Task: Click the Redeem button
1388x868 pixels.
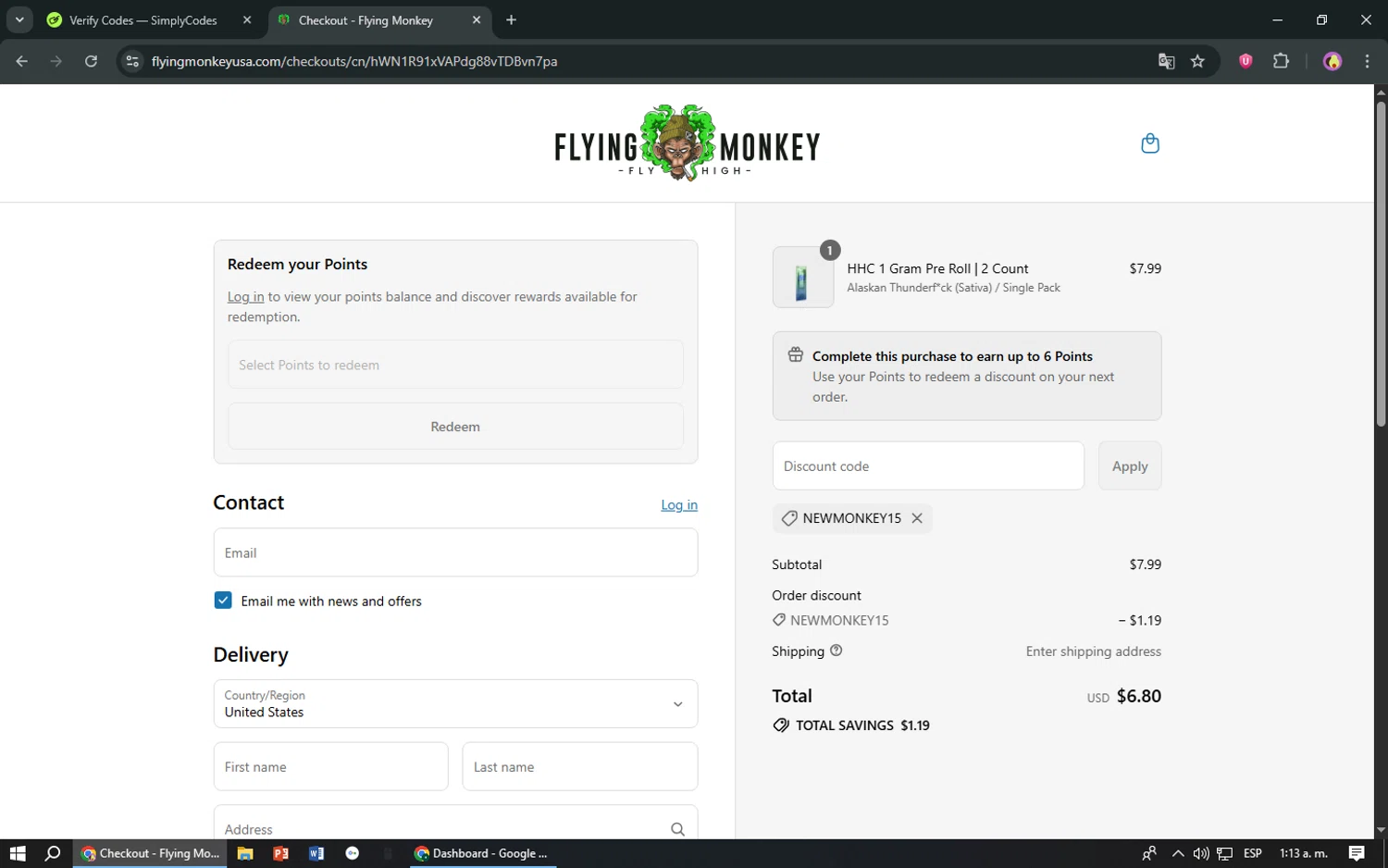Action: 455,427
